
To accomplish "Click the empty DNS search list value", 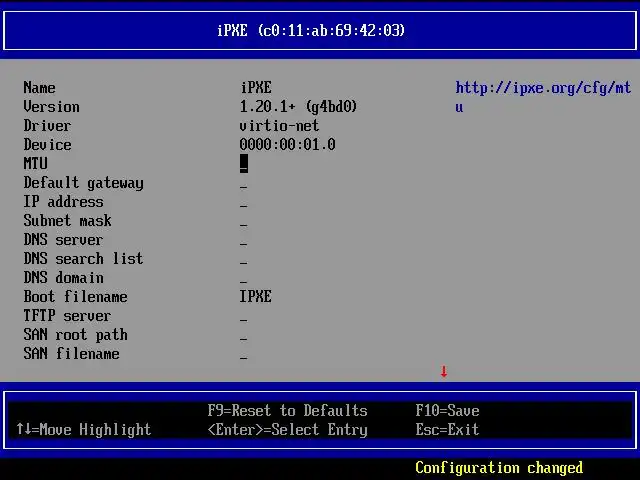I will pos(244,263).
